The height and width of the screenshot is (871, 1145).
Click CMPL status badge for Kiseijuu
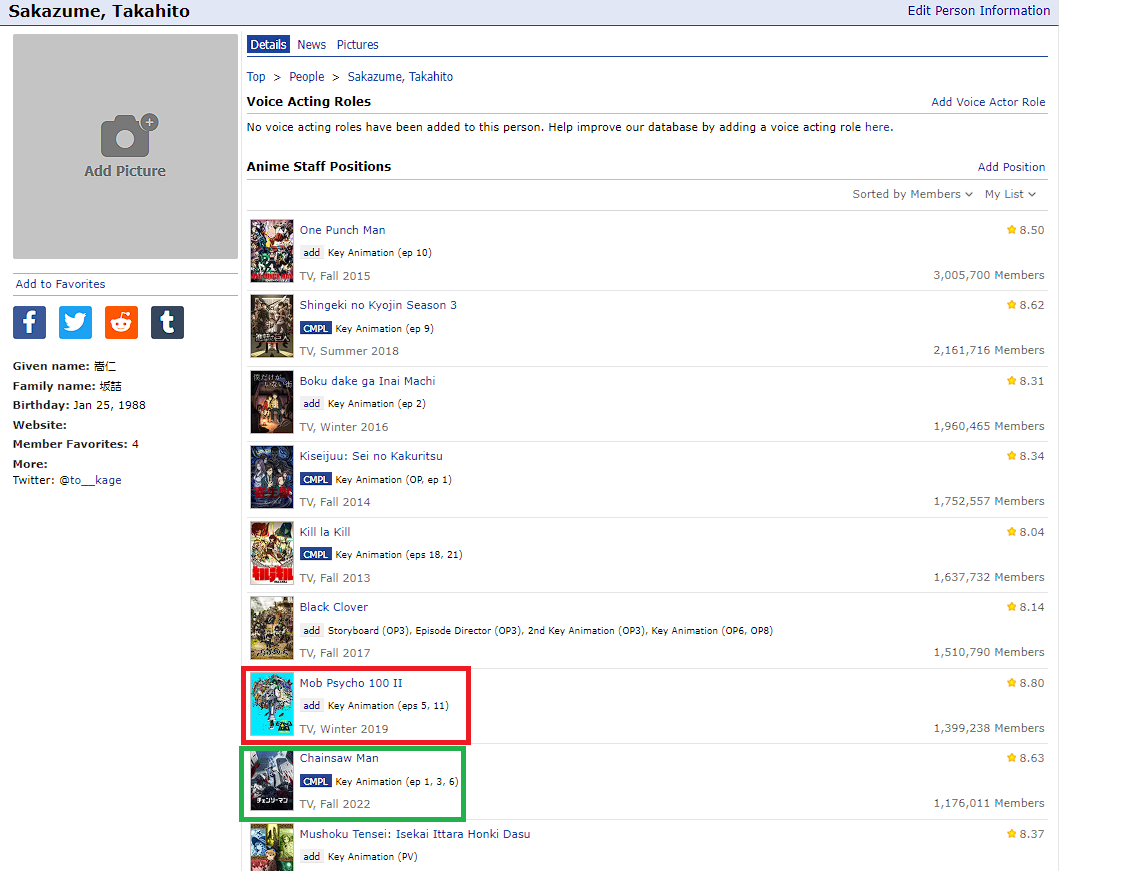coord(315,479)
